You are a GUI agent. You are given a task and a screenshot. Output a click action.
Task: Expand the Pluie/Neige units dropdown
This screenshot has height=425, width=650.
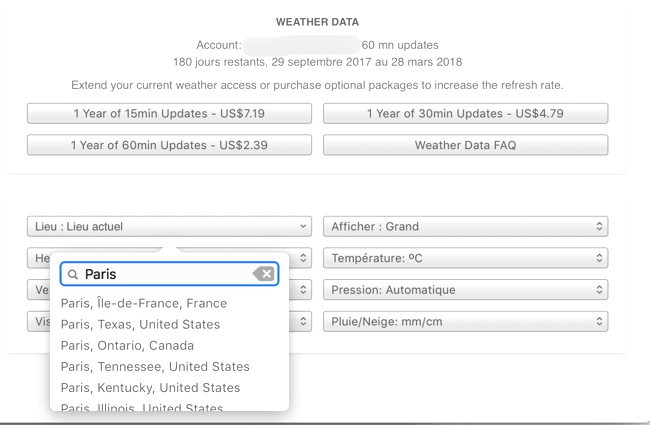coord(465,322)
